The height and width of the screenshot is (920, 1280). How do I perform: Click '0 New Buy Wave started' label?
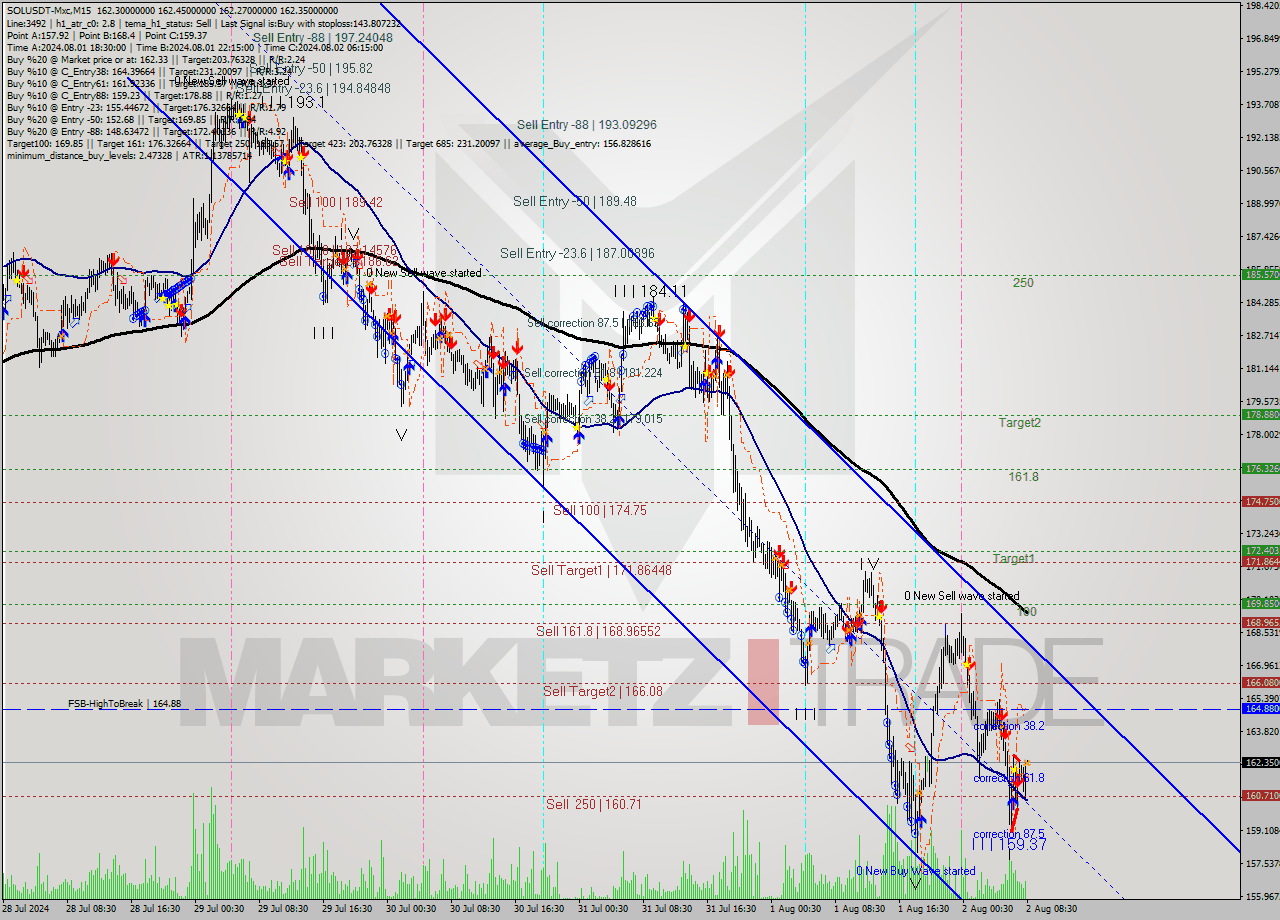tap(915, 871)
